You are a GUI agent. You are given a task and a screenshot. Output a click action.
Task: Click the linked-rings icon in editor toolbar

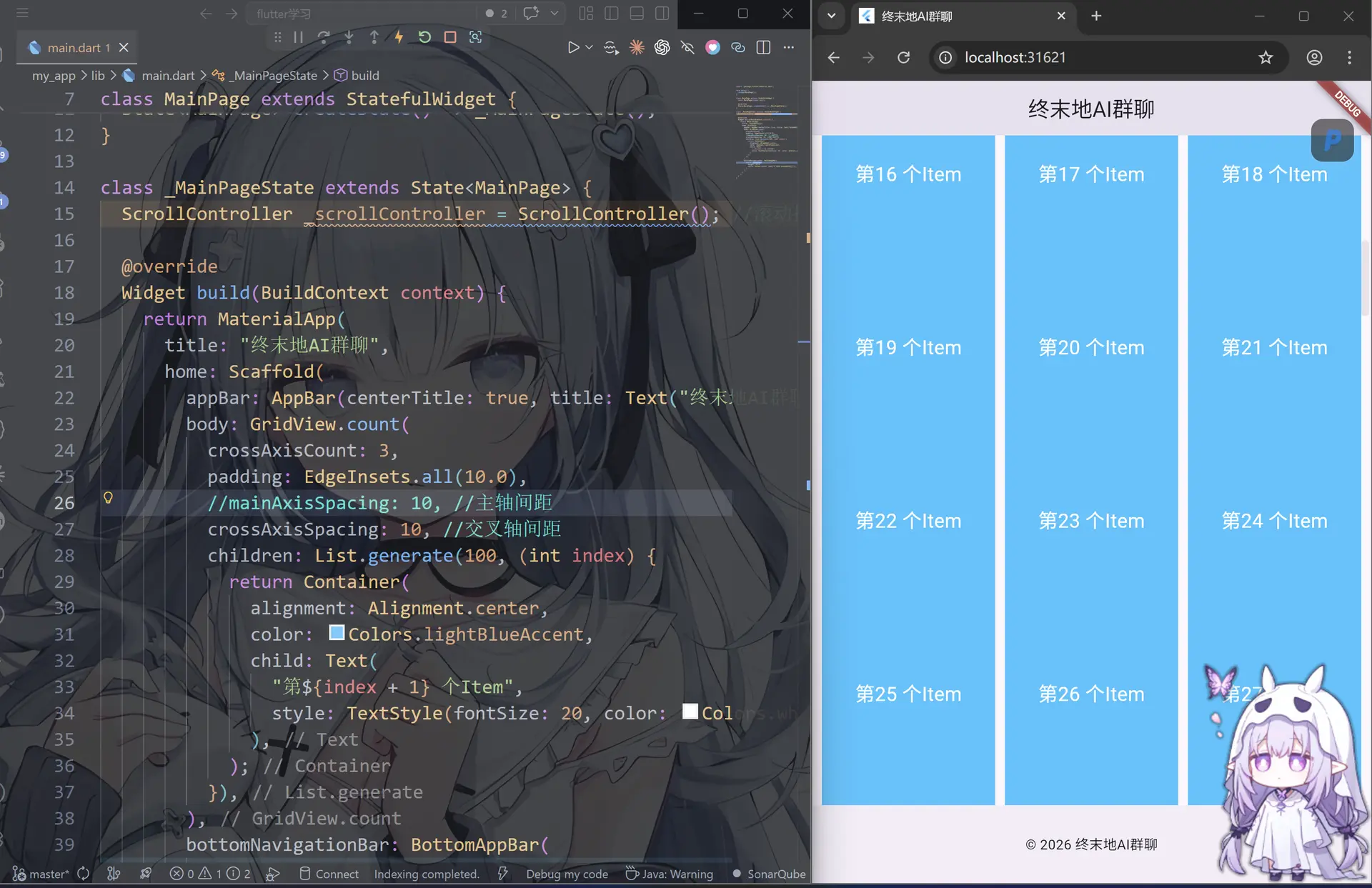point(738,47)
